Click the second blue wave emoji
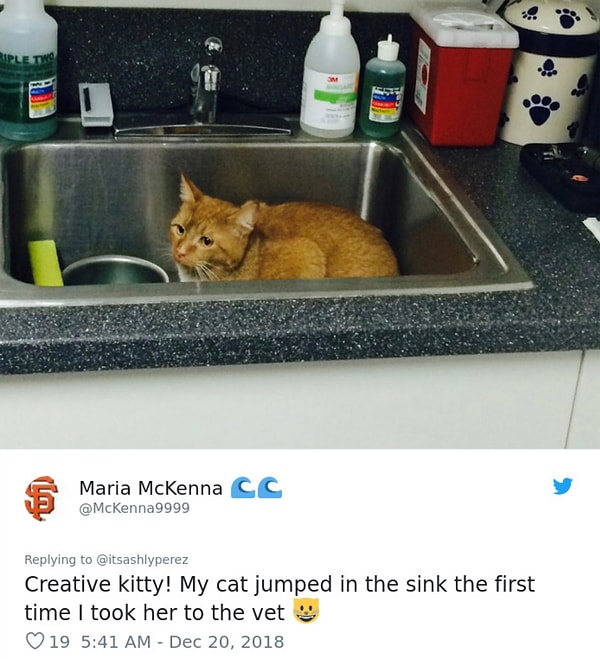The height and width of the screenshot is (659, 600). 270,488
